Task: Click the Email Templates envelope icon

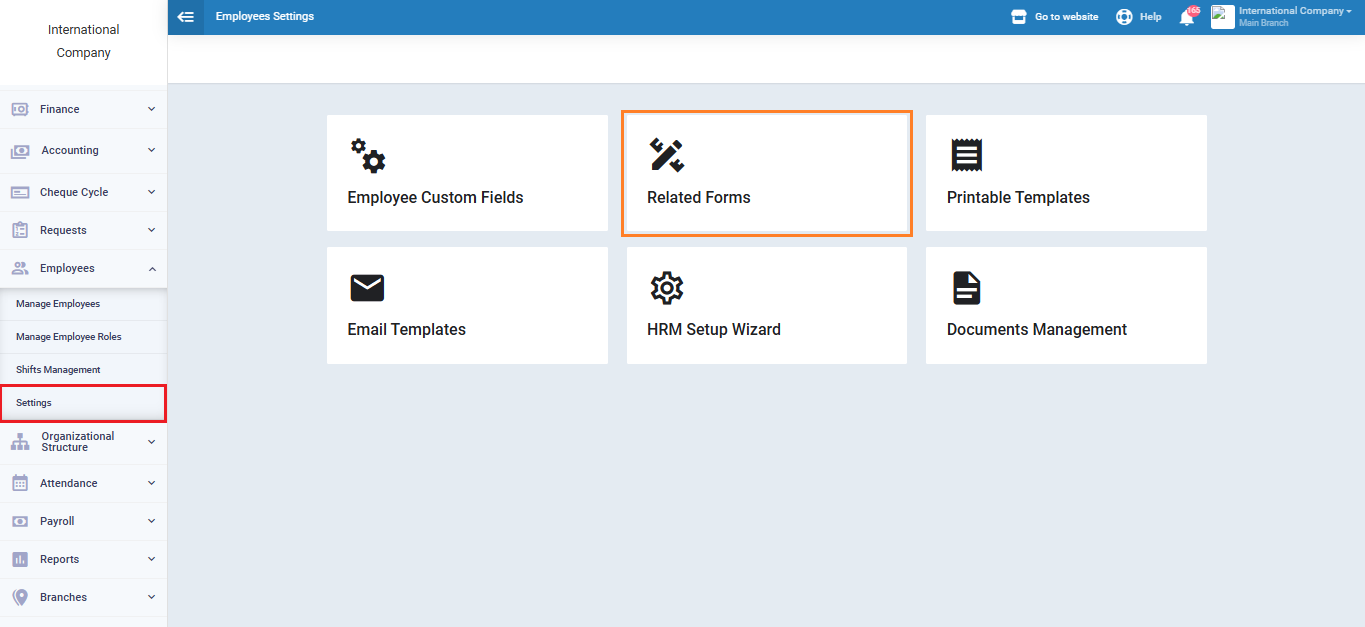Action: pos(367,288)
